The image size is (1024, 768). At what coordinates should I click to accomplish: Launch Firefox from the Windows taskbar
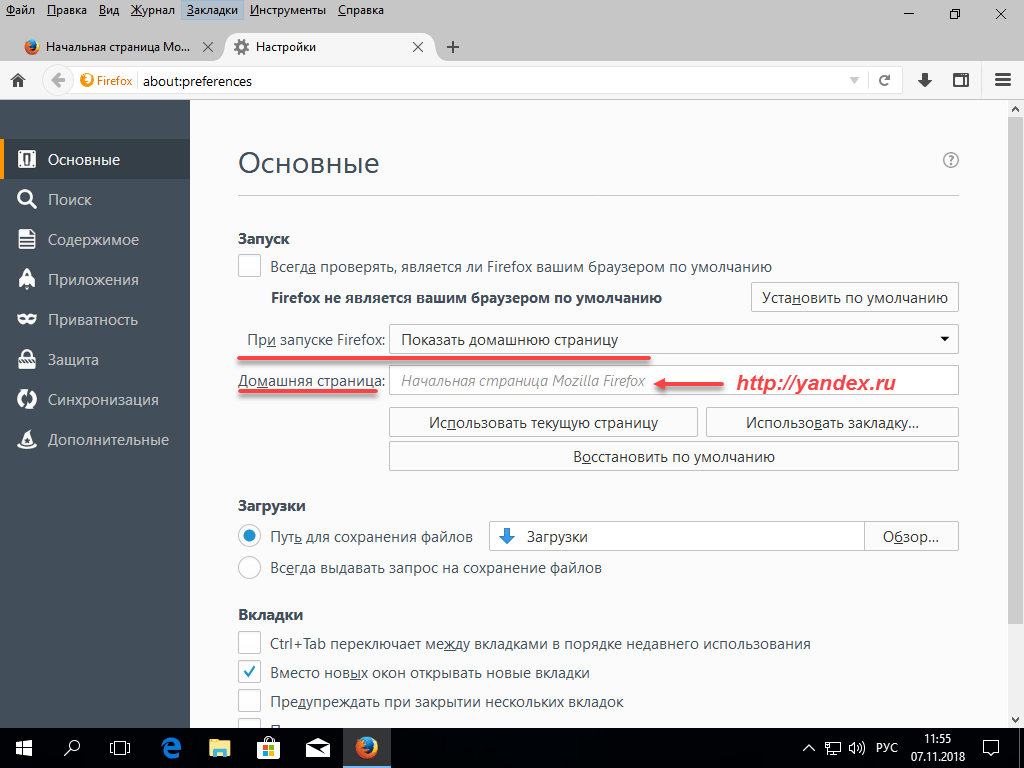(367, 747)
